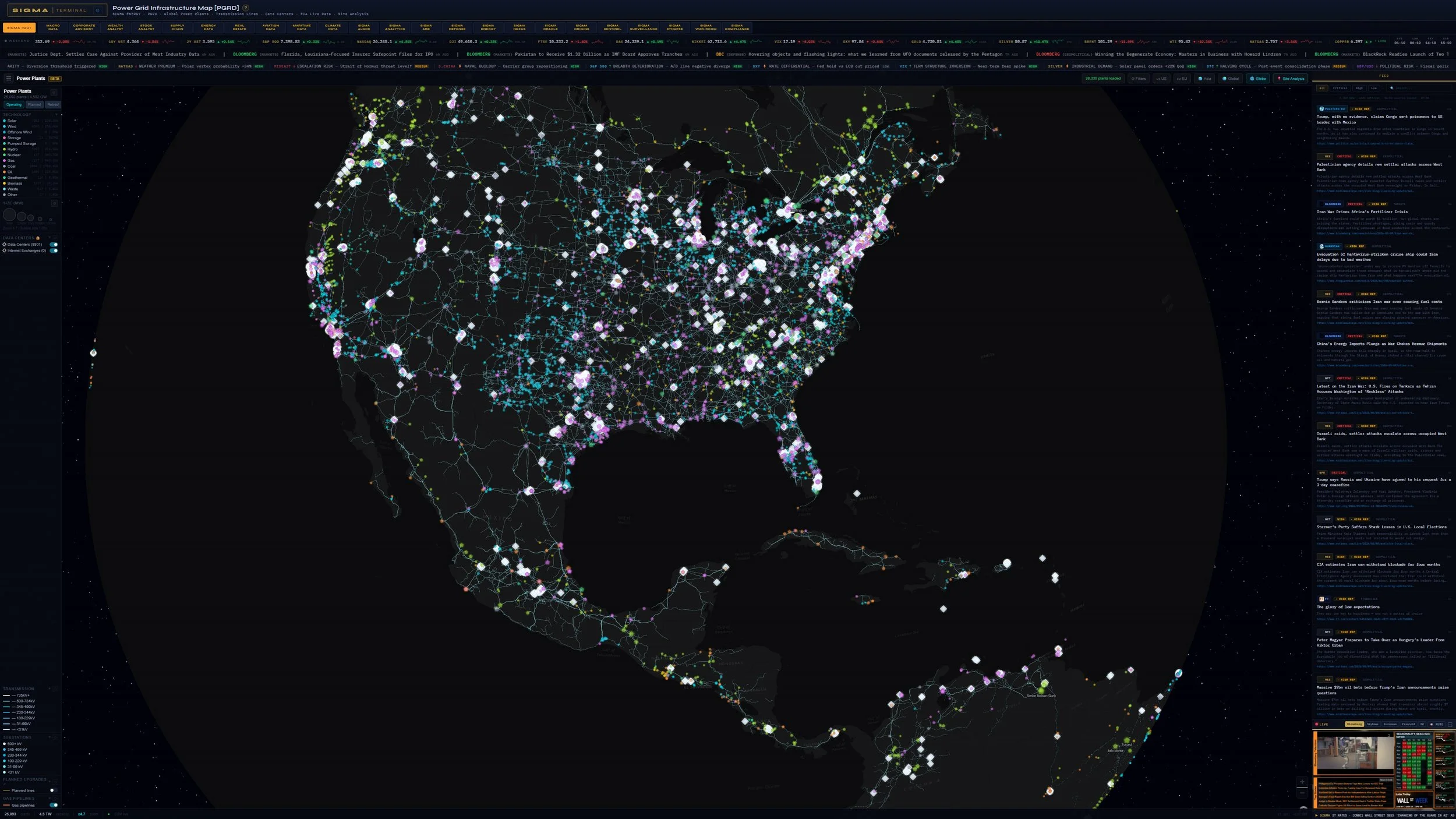
Task: Click the feed search magnifier icon
Action: click(1391, 88)
